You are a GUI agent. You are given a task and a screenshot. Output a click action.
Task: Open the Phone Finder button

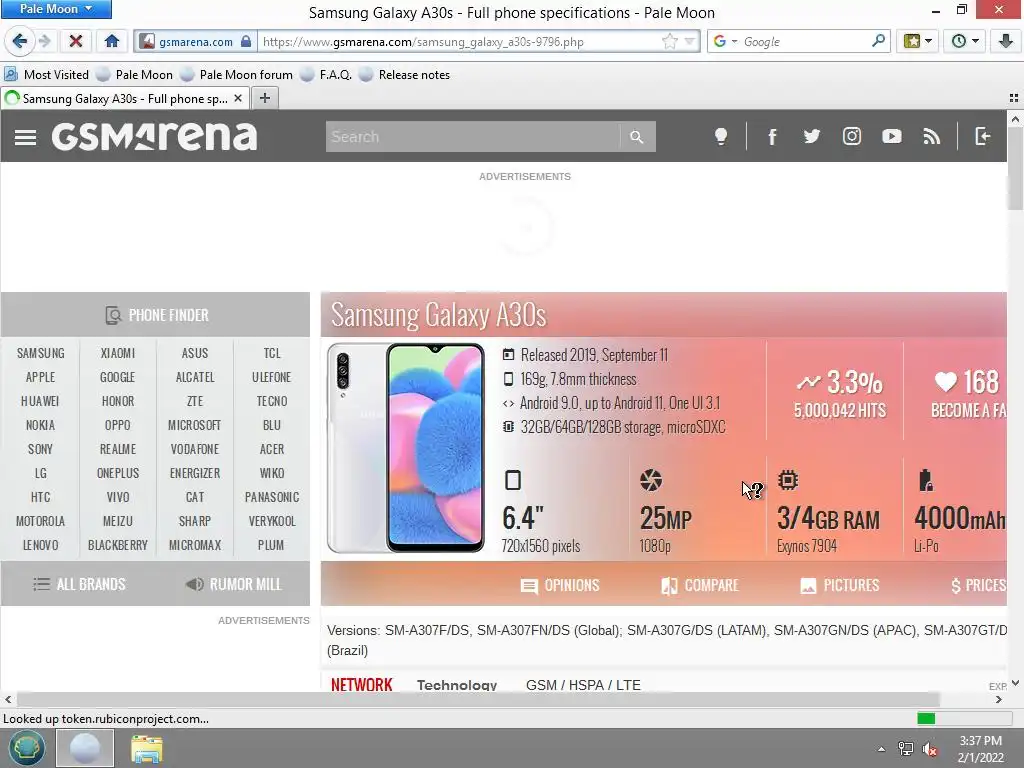coord(155,315)
